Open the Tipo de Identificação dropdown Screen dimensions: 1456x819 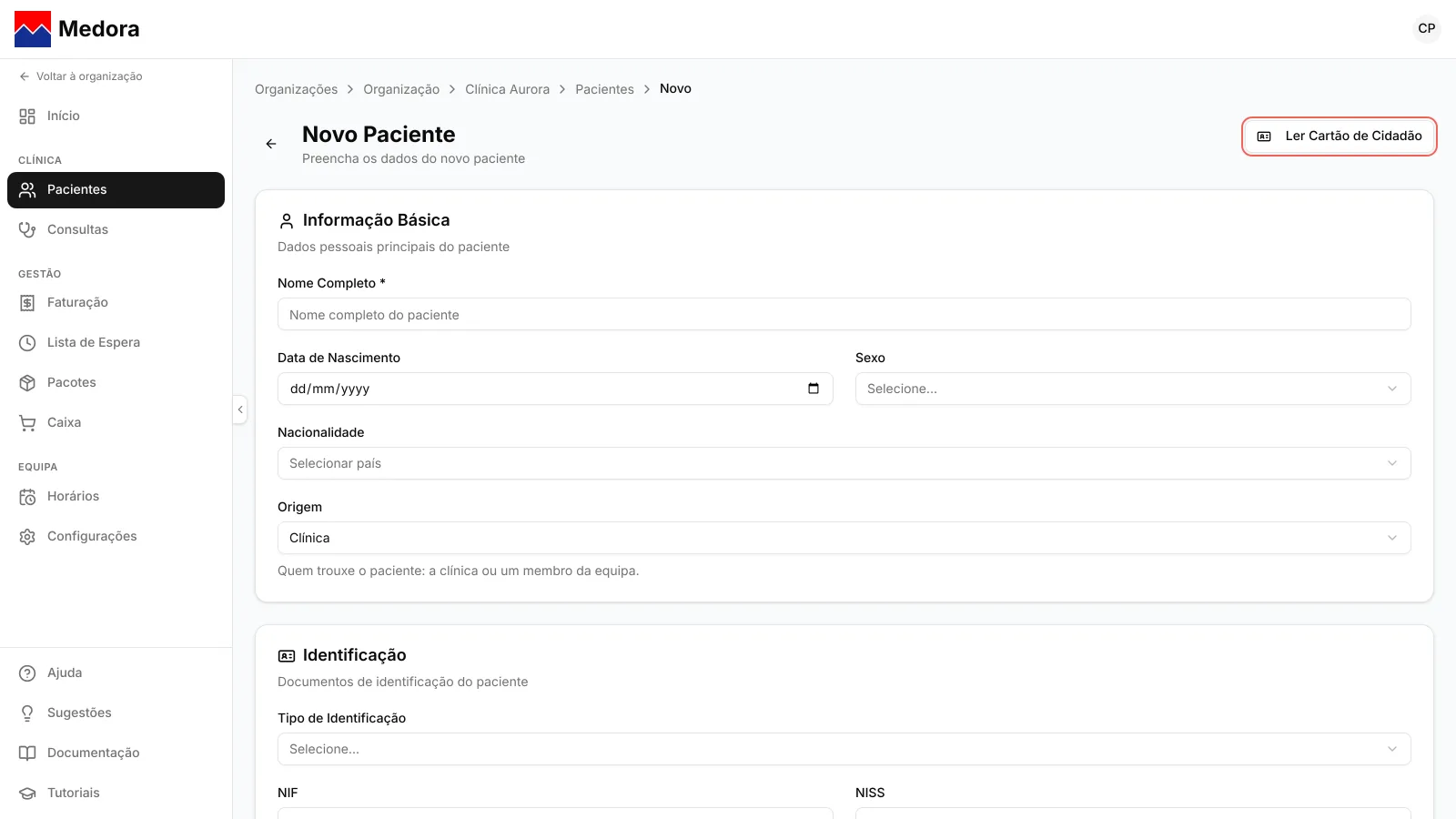pyautogui.click(x=844, y=749)
